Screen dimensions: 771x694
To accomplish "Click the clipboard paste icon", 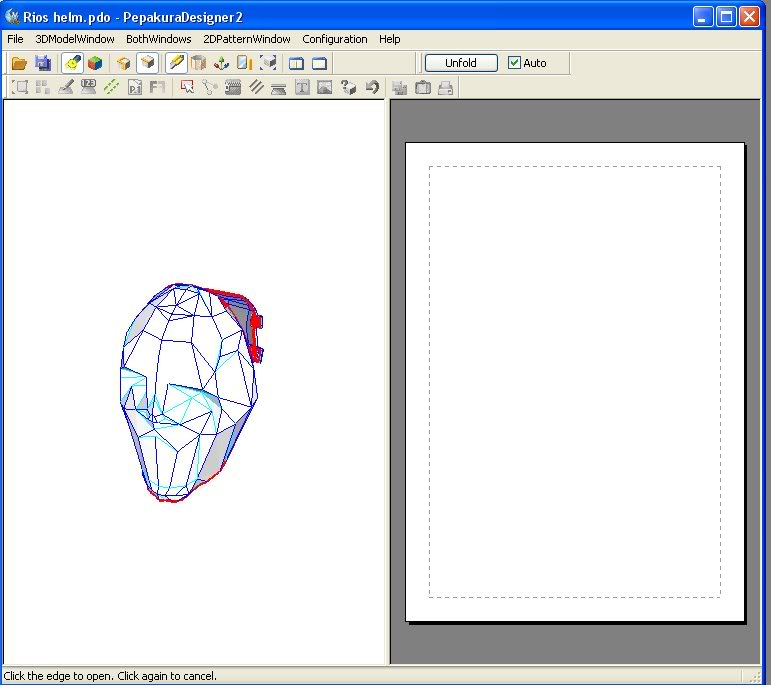I will tap(423, 88).
